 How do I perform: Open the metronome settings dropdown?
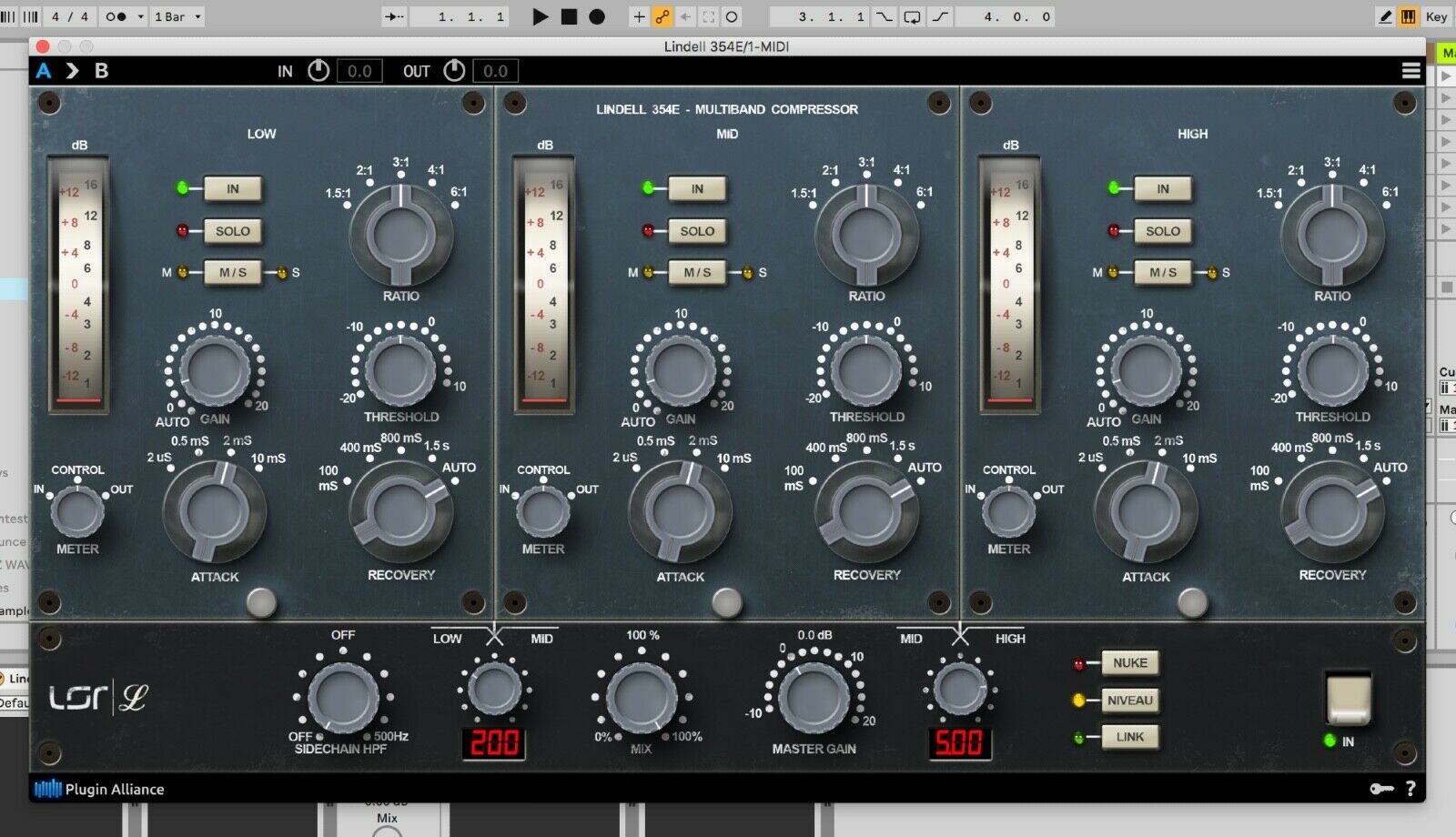(x=140, y=16)
